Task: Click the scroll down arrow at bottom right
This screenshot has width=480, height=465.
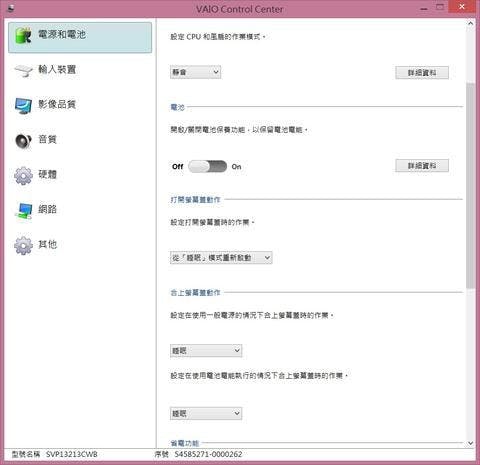Action: click(470, 443)
